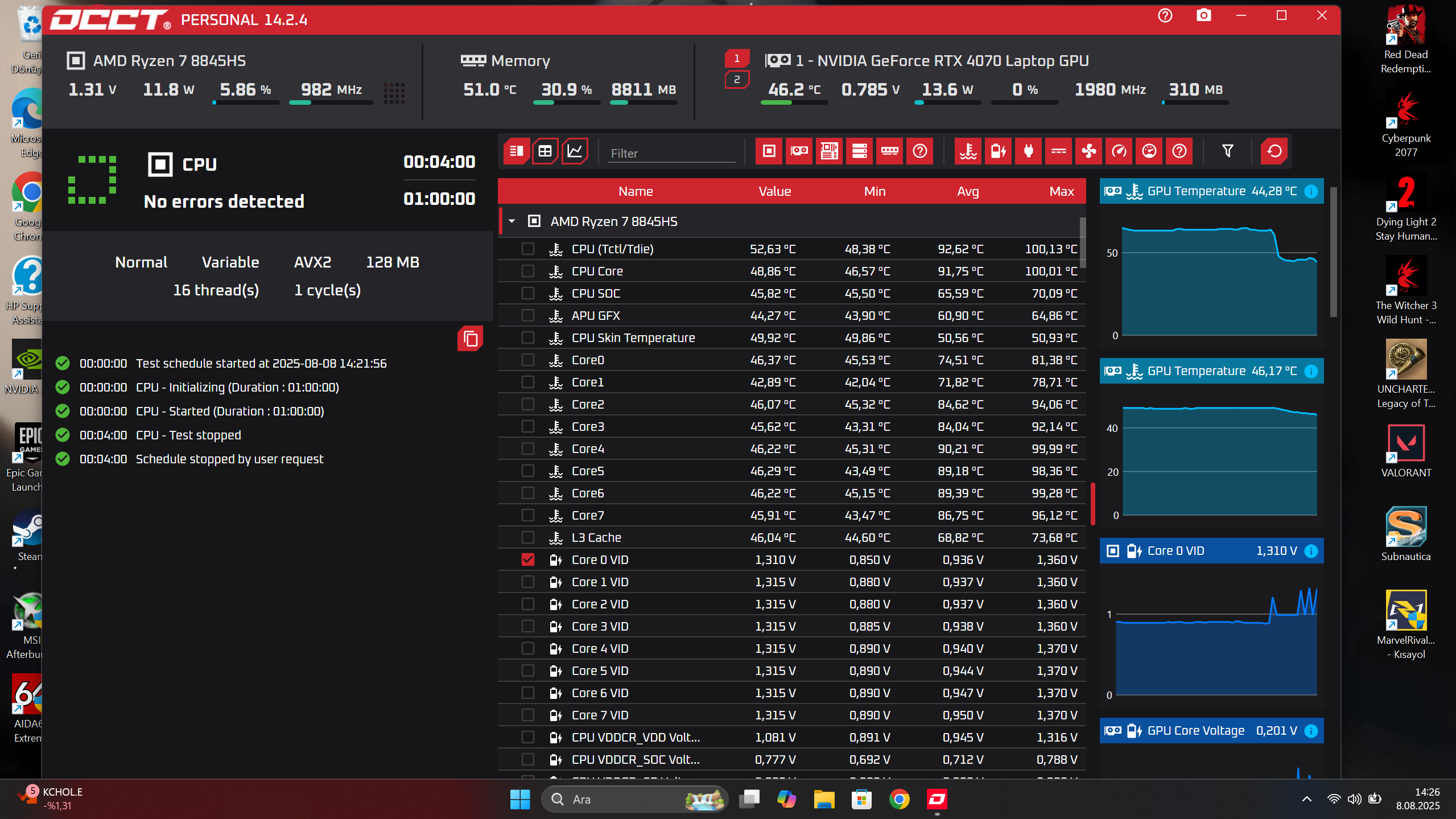Select the VALORANT desktop shortcut
Screen dimensions: 1456x819
tap(1406, 451)
